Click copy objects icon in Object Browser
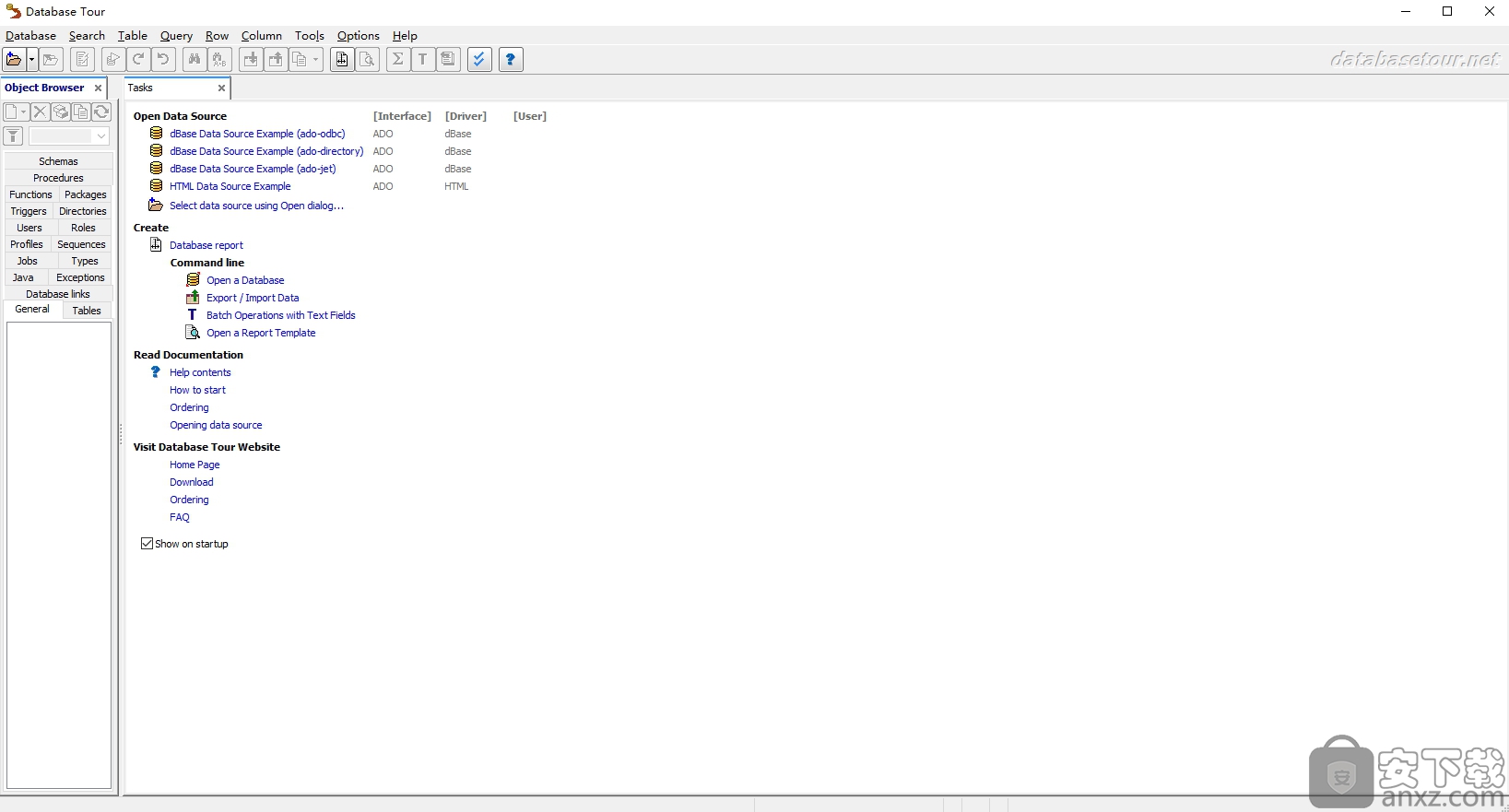Image resolution: width=1509 pixels, height=812 pixels. pyautogui.click(x=81, y=112)
